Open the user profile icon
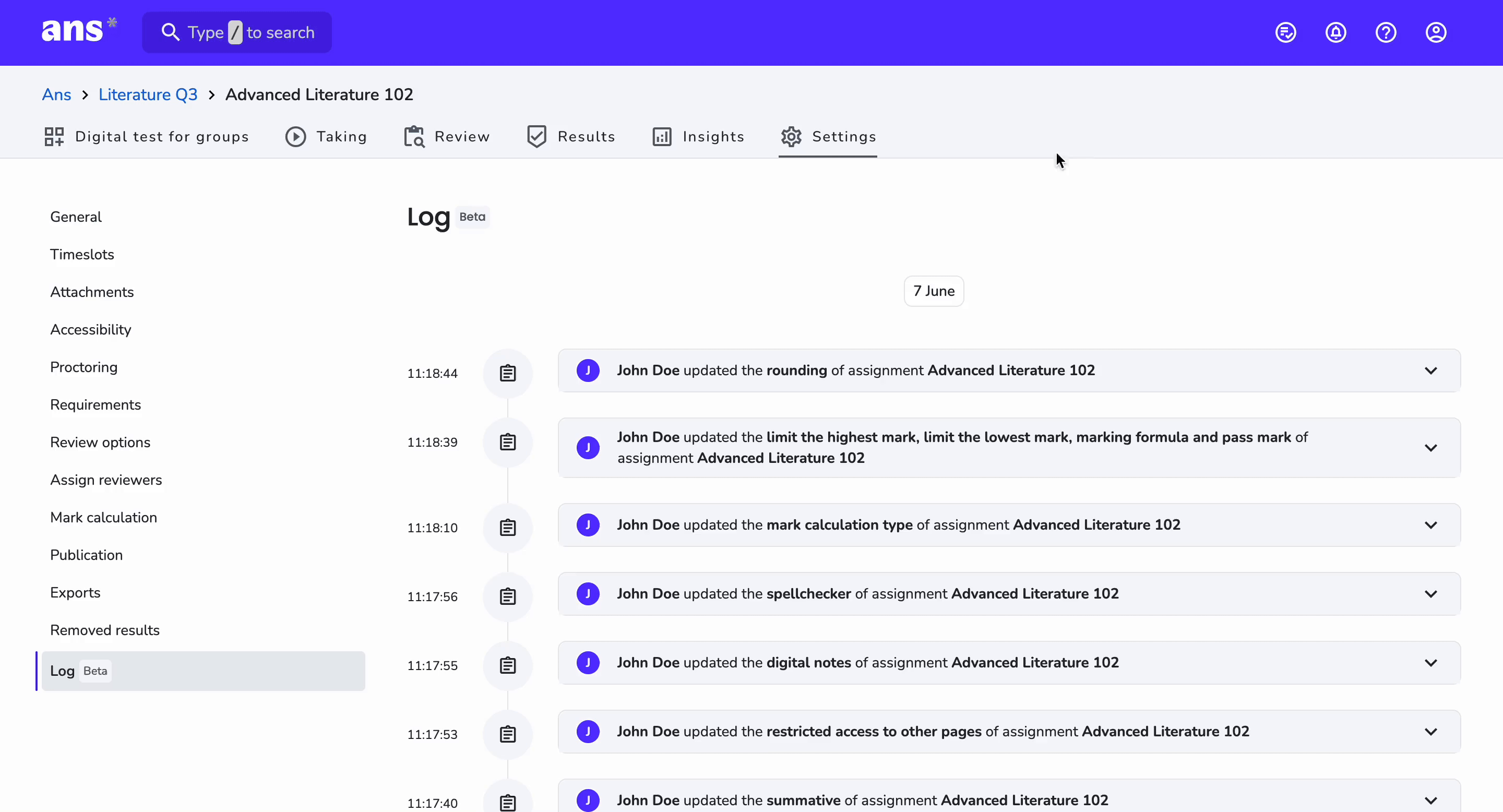 [x=1436, y=33]
